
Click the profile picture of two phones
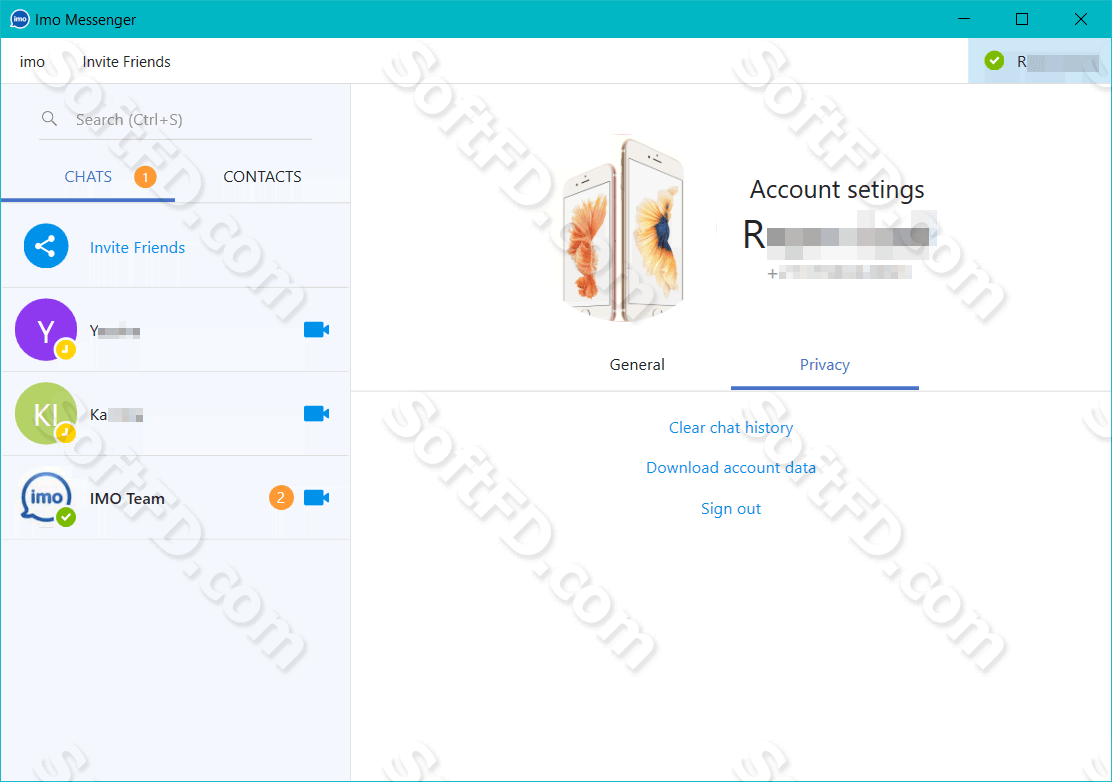(x=623, y=229)
